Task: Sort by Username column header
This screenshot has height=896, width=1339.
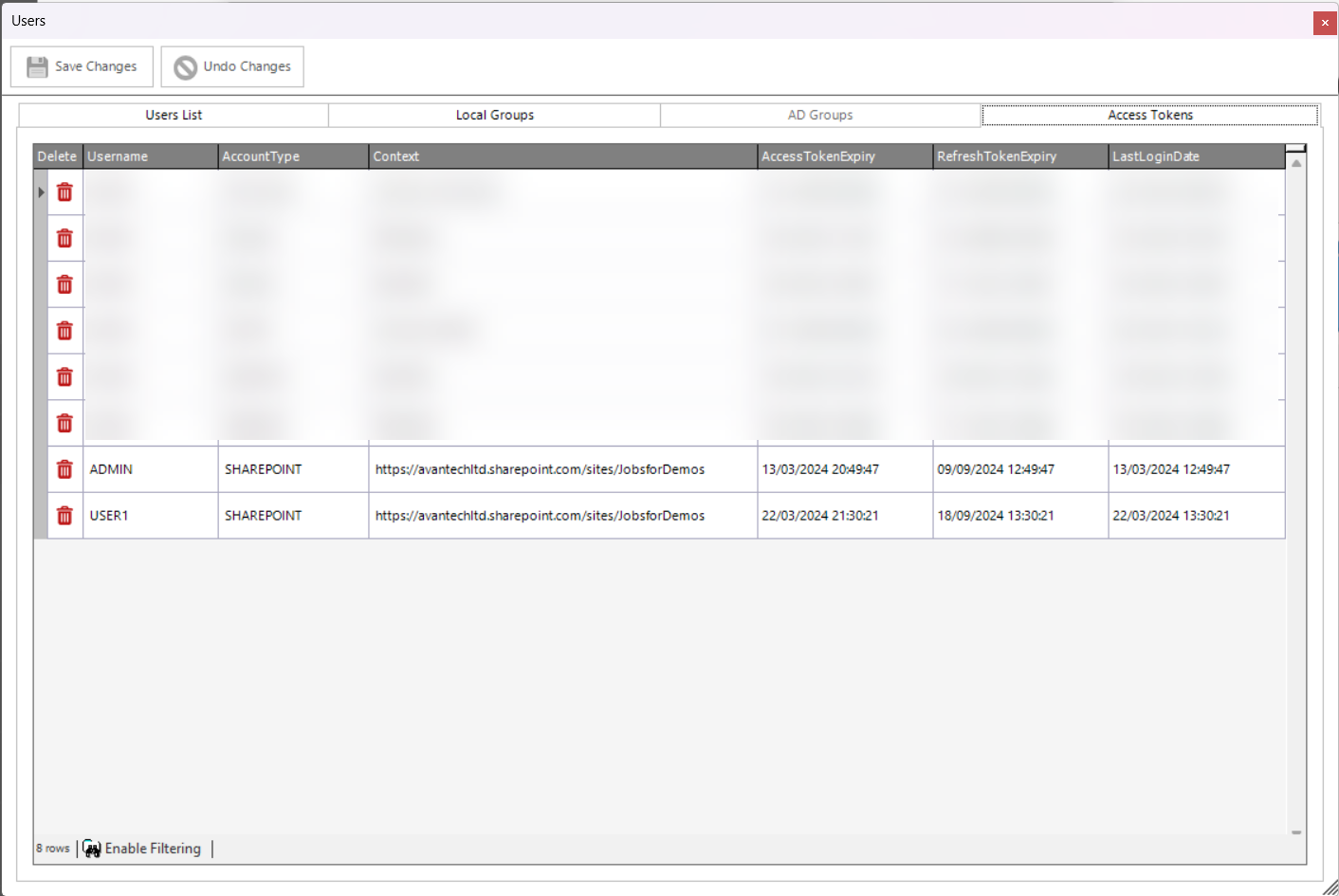Action: point(150,156)
